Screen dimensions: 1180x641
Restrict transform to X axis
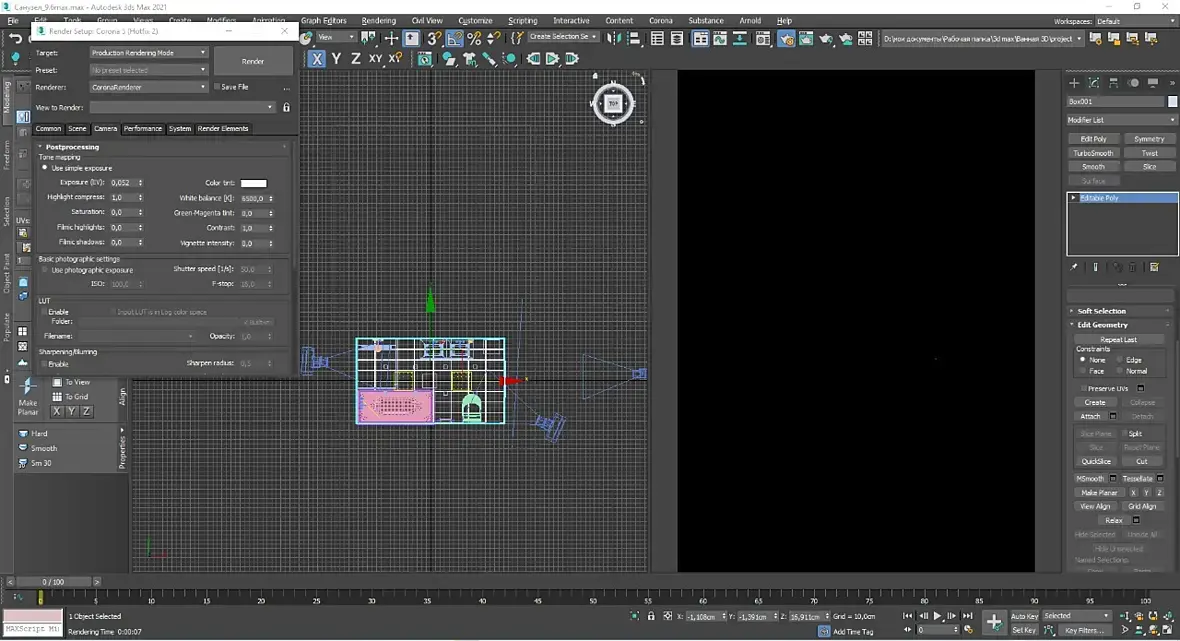[317, 59]
